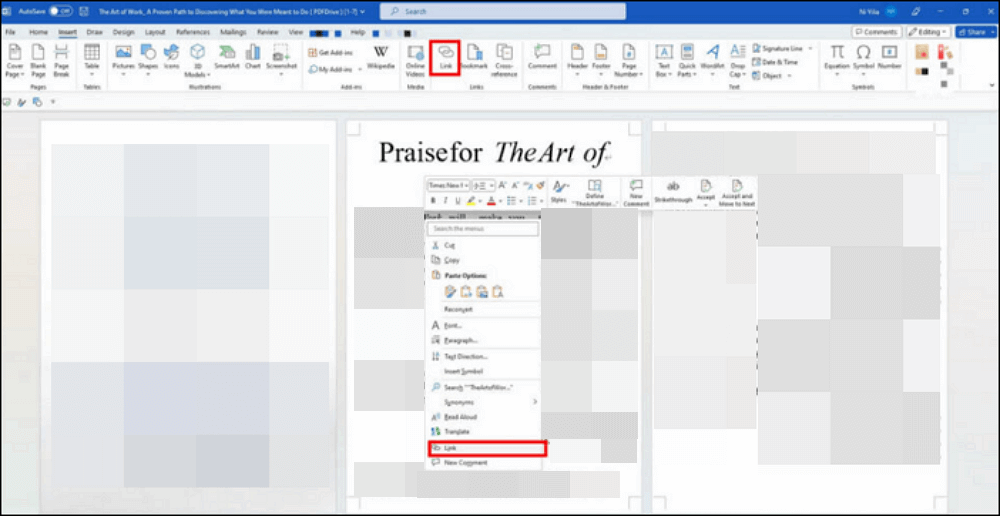Toggle the AutoSave switch

60,11
